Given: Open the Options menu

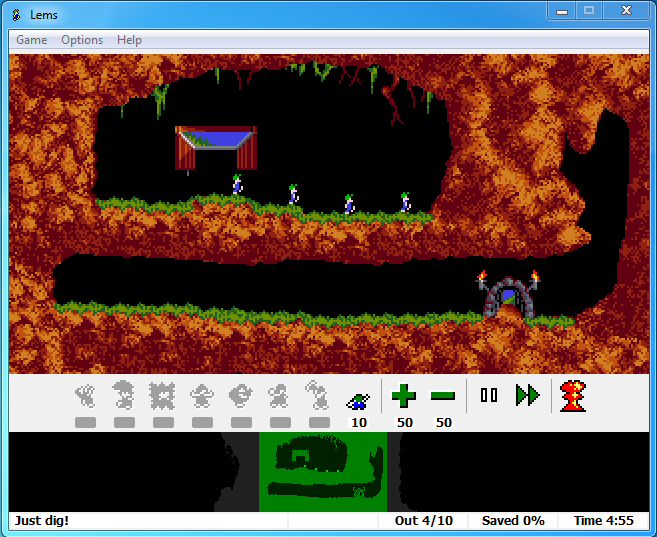Looking at the screenshot, I should click(82, 40).
